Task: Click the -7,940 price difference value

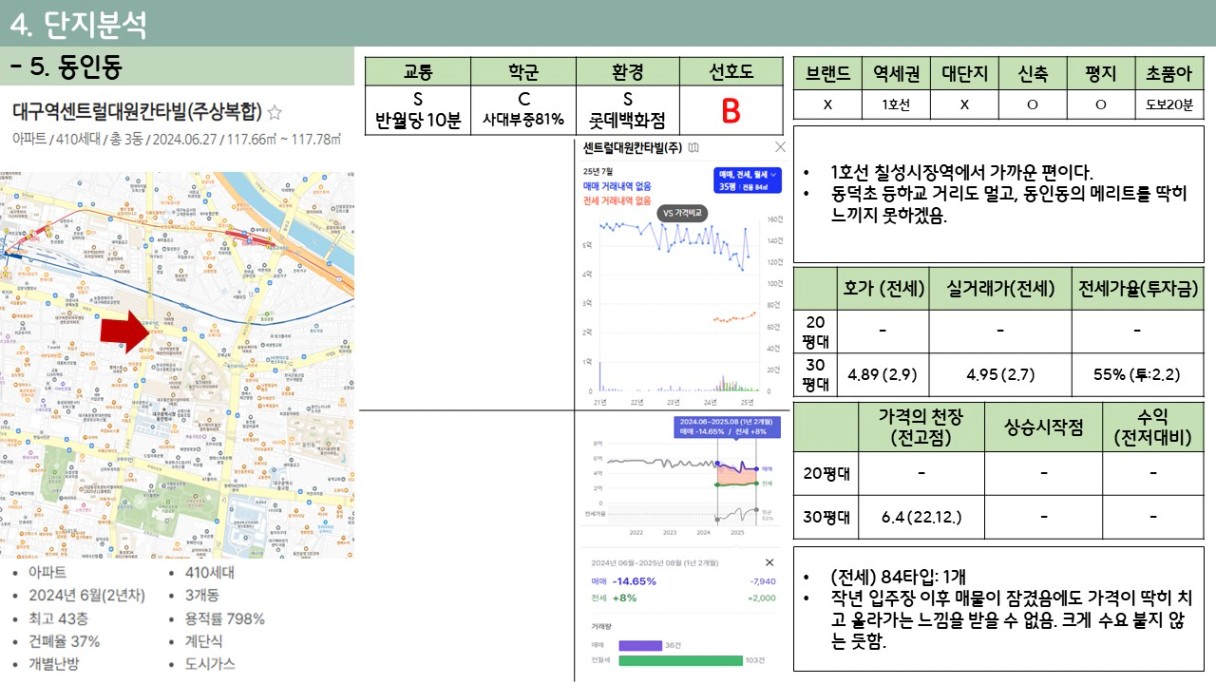Action: [x=762, y=581]
